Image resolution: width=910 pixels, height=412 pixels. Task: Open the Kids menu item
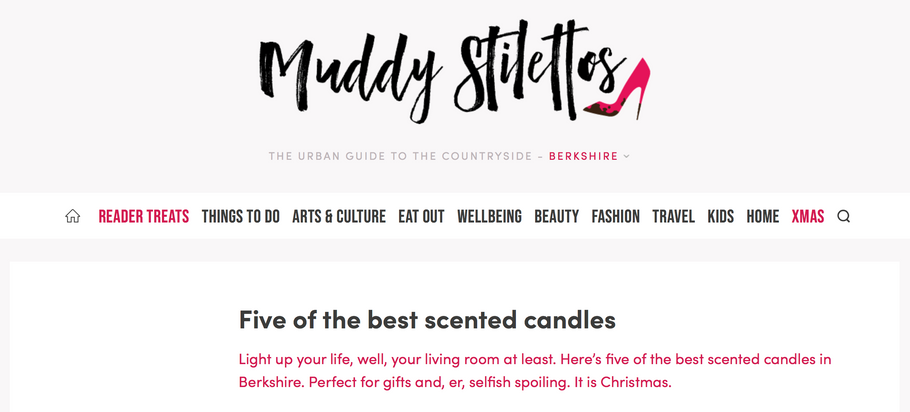point(720,216)
